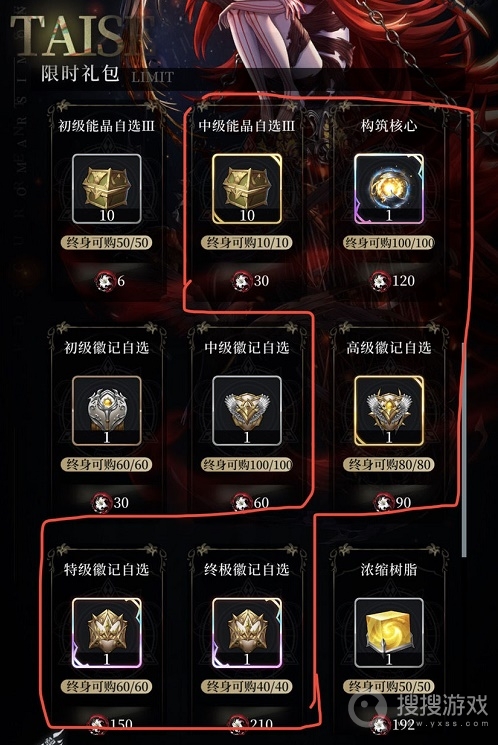This screenshot has height=745, width=498.
Task: Open the 构筑核心 orb item icon
Action: (x=389, y=189)
